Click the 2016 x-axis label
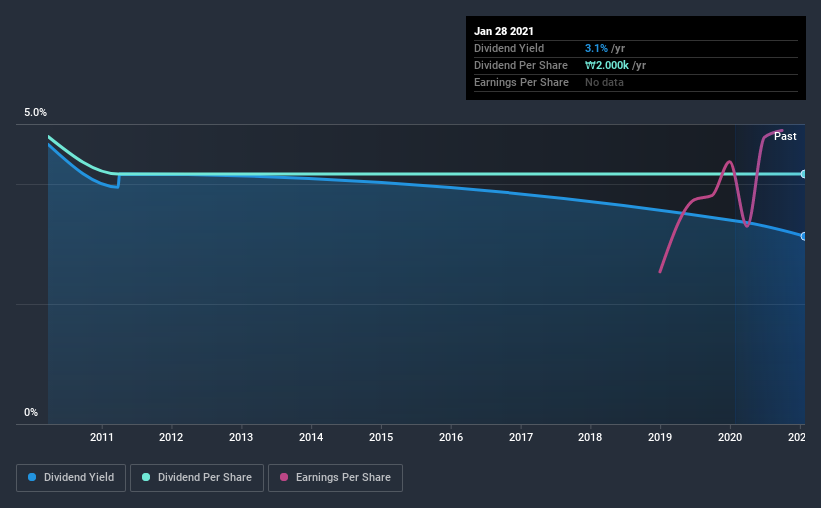The width and height of the screenshot is (821, 508). click(451, 437)
